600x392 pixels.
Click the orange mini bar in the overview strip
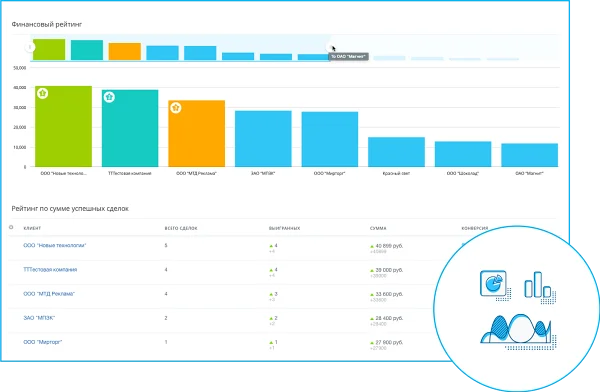[125, 51]
